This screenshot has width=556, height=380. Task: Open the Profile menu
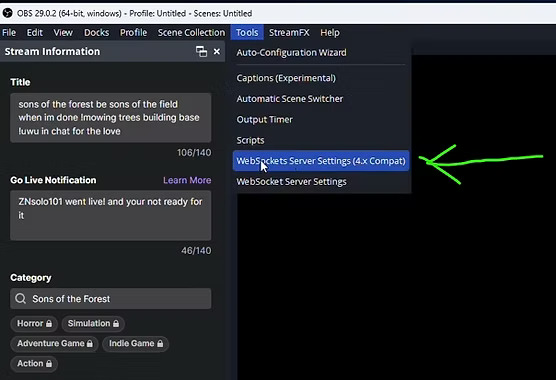(133, 33)
